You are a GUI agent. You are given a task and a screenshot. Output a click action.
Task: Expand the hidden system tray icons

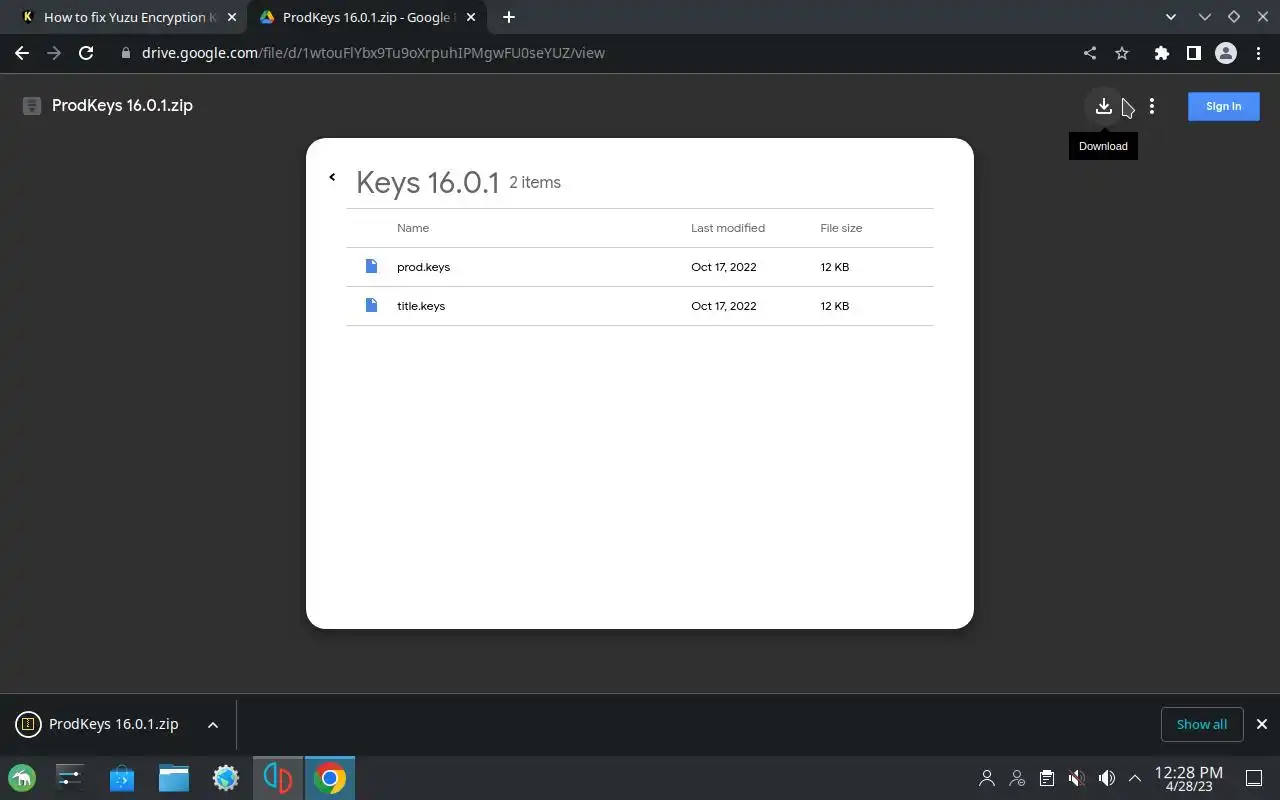coord(1135,778)
